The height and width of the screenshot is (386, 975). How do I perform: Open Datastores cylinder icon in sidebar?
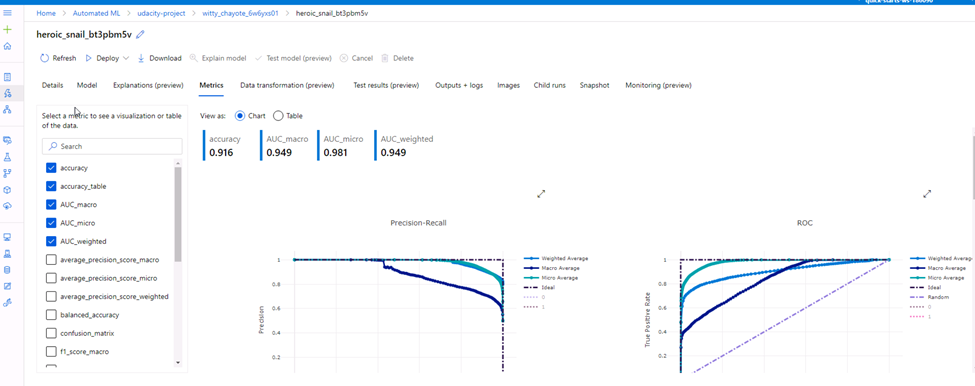(7, 270)
